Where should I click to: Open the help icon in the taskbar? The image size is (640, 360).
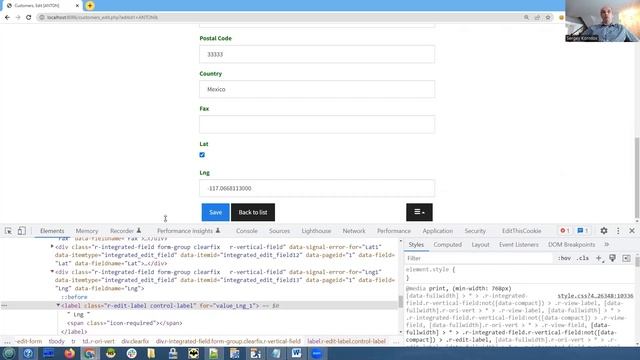(x=28, y=353)
